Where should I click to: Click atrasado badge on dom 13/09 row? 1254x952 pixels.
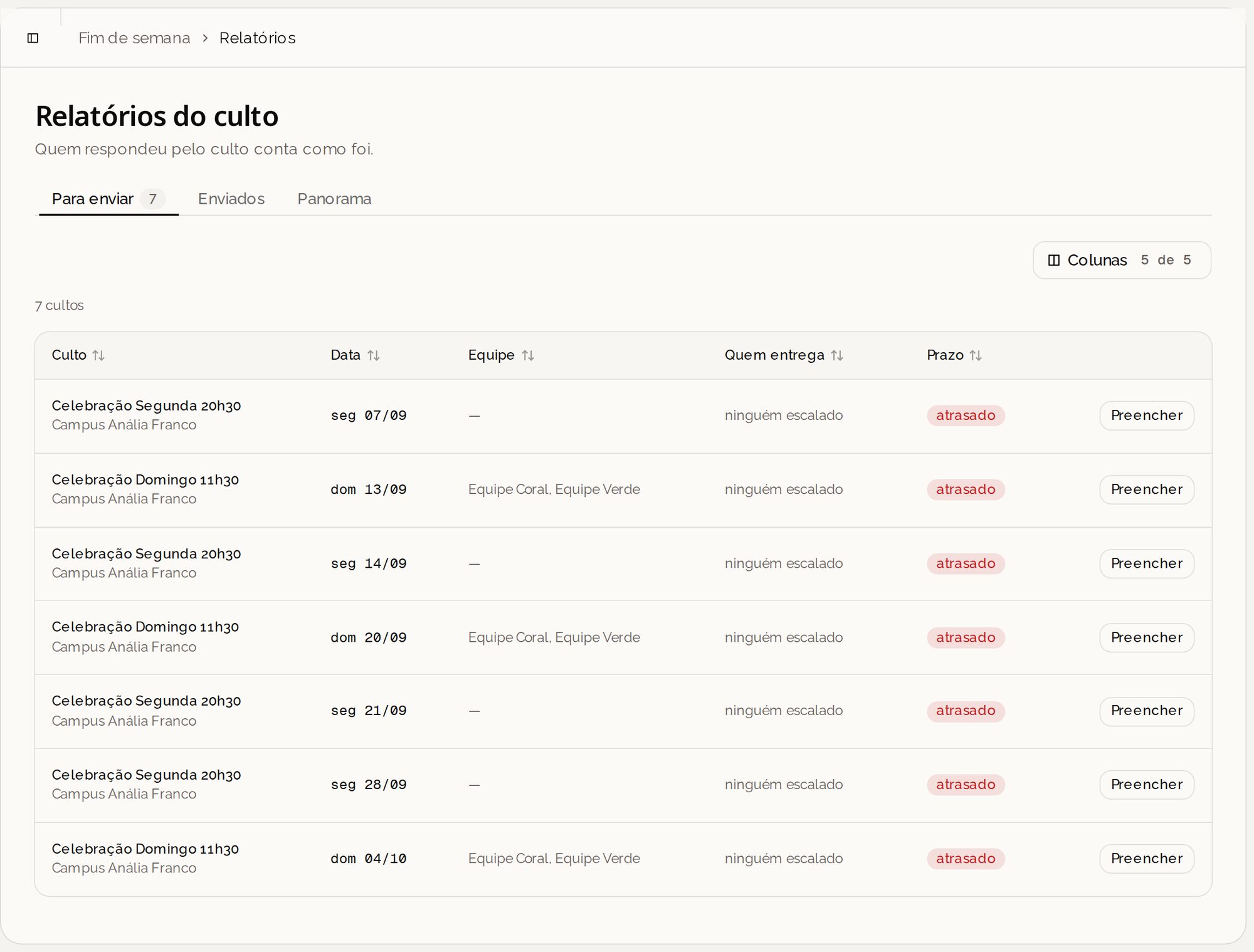(x=966, y=489)
